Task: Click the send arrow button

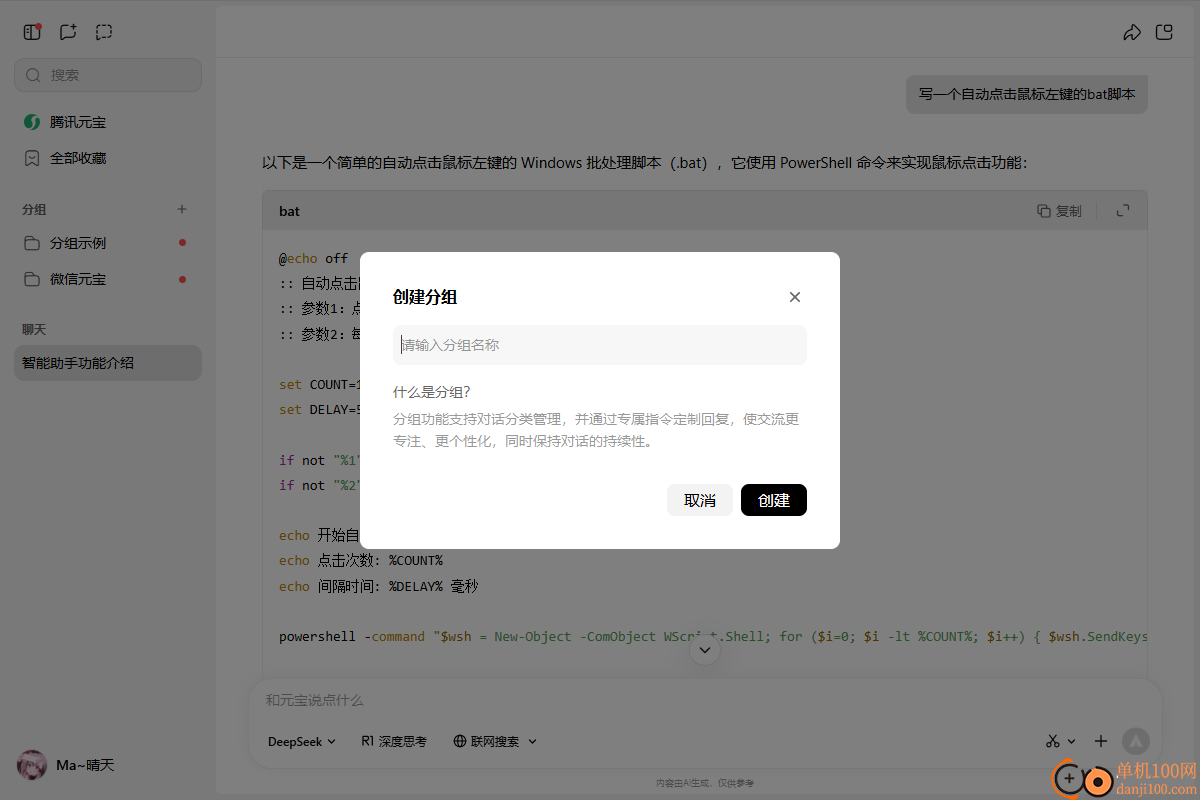Action: tap(1135, 741)
